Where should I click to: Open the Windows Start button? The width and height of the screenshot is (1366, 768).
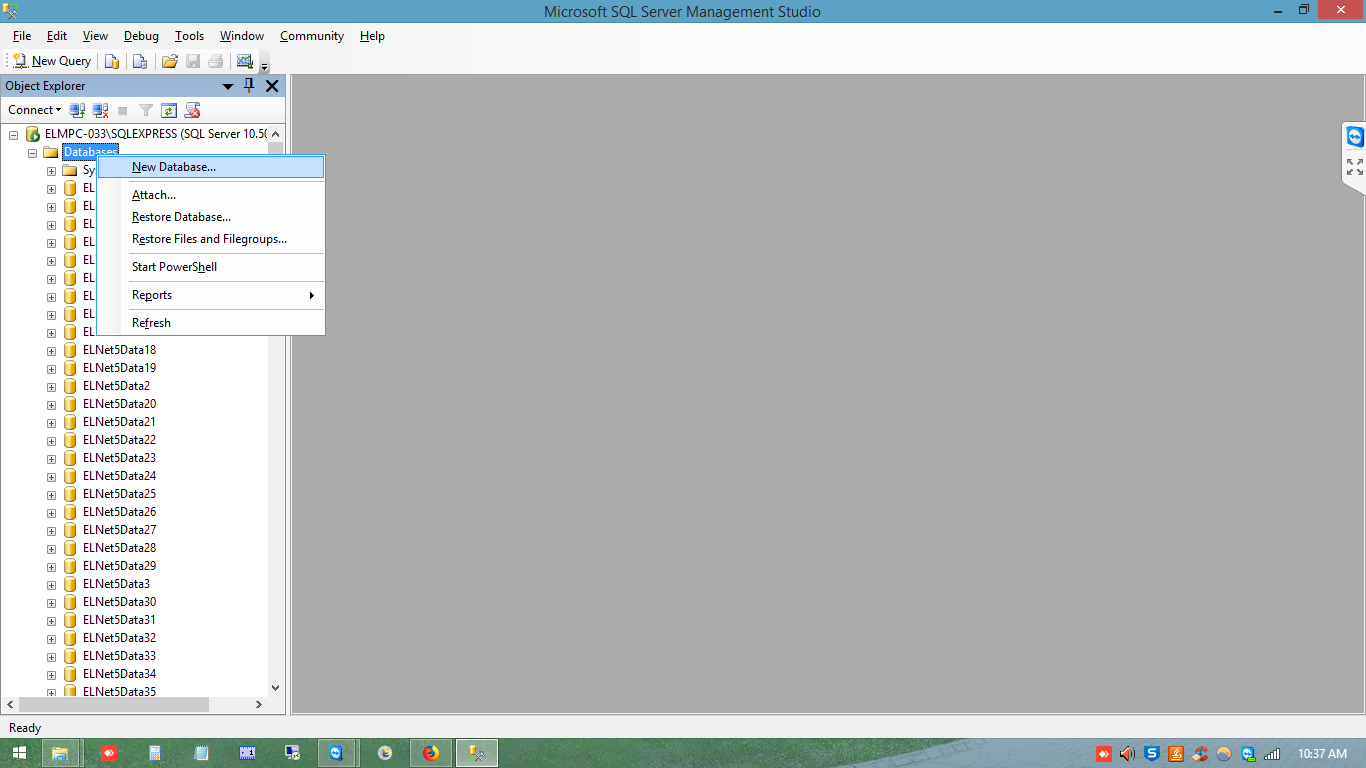point(19,753)
